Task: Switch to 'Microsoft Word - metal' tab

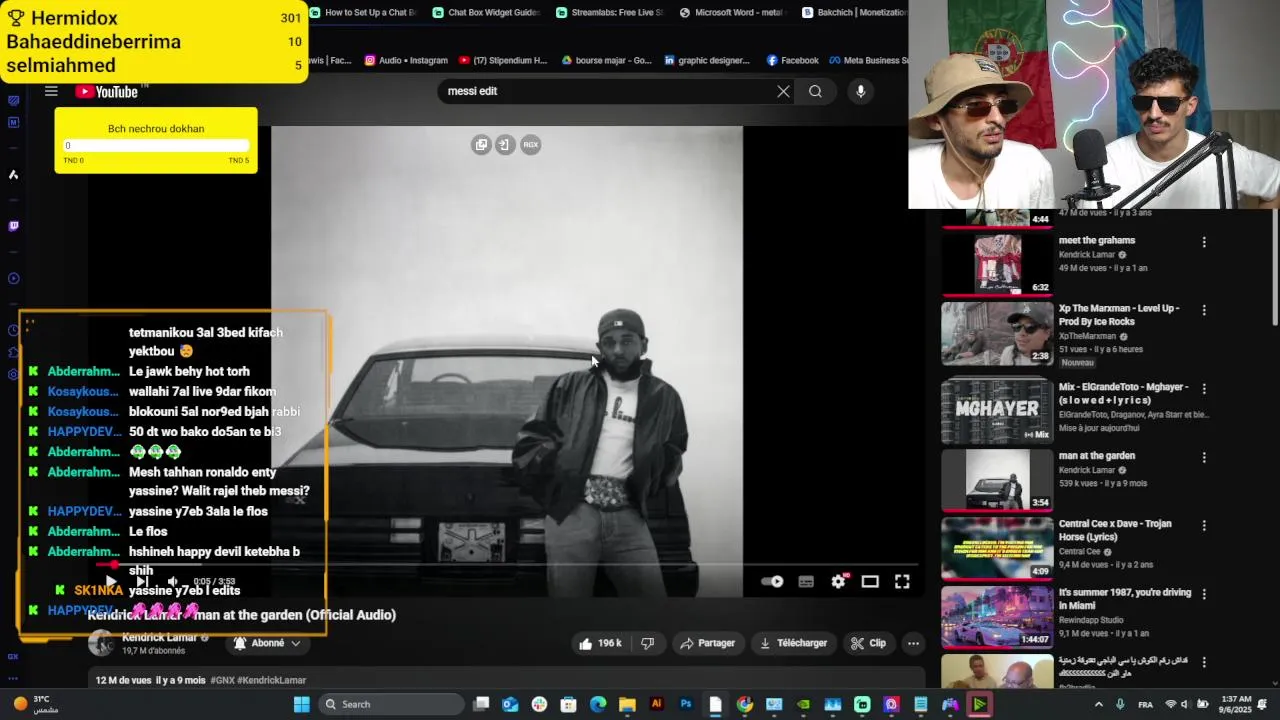Action: [733, 13]
